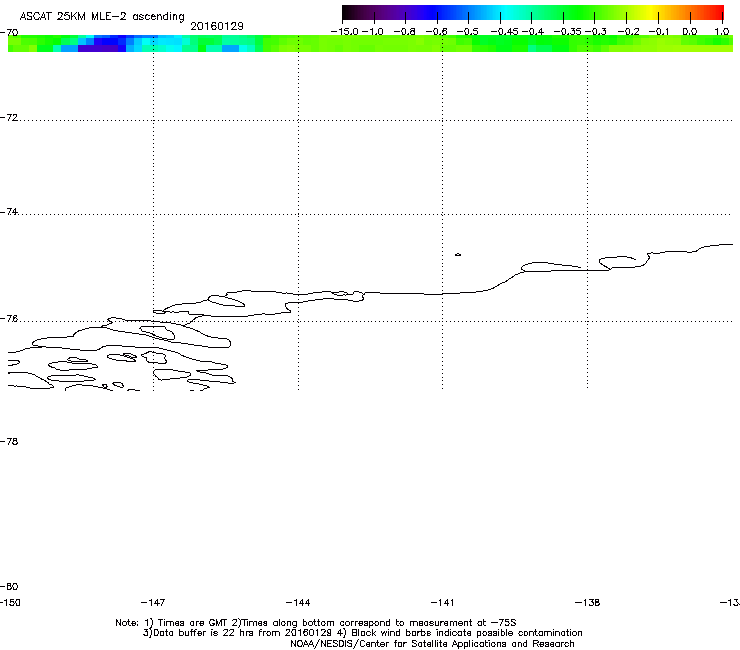Screen dimensions: 740x650
Task: Click the -1.0 color scale label
Action: click(x=372, y=32)
